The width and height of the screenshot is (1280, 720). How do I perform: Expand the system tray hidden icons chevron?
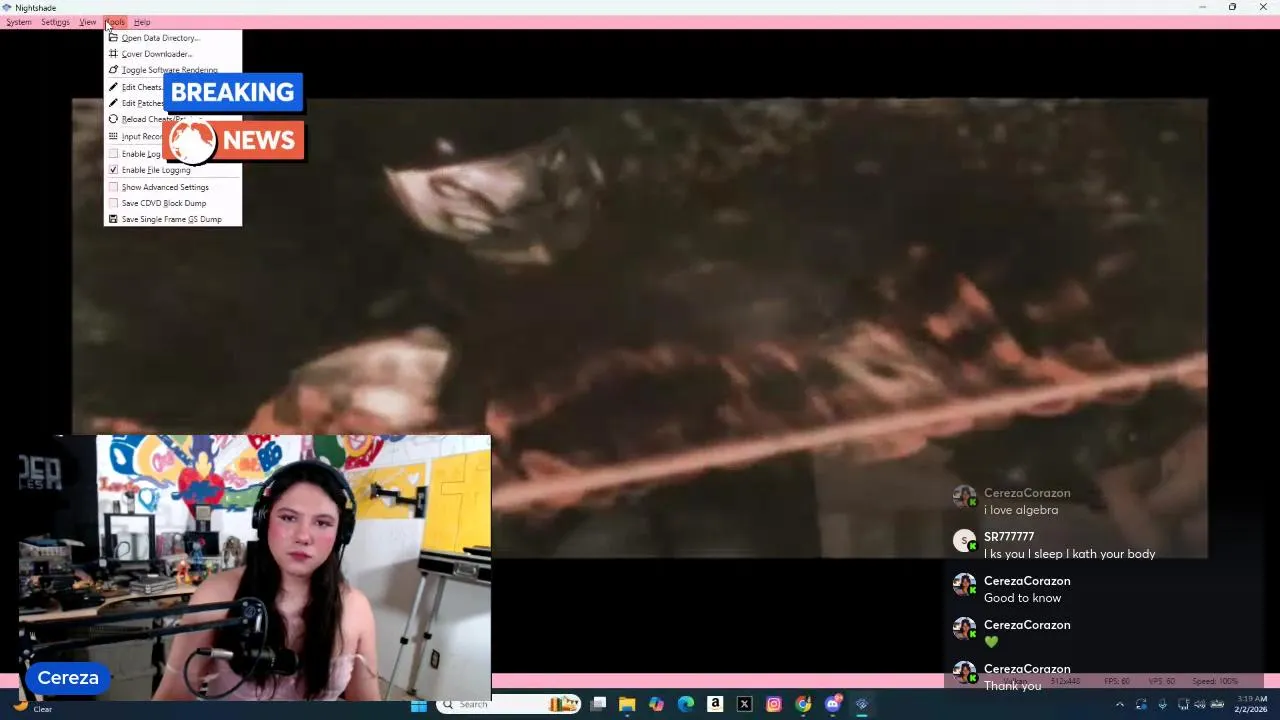pos(1119,704)
